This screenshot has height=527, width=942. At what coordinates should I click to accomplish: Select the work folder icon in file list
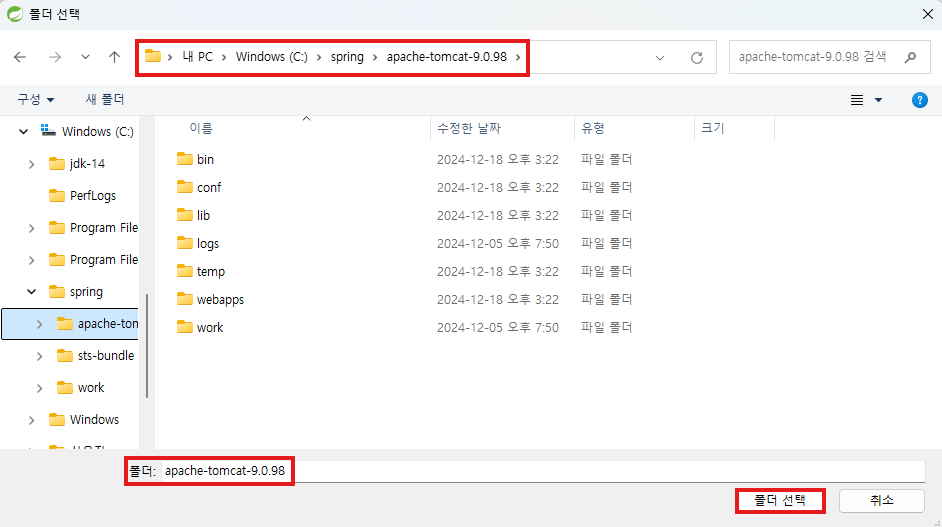(185, 327)
